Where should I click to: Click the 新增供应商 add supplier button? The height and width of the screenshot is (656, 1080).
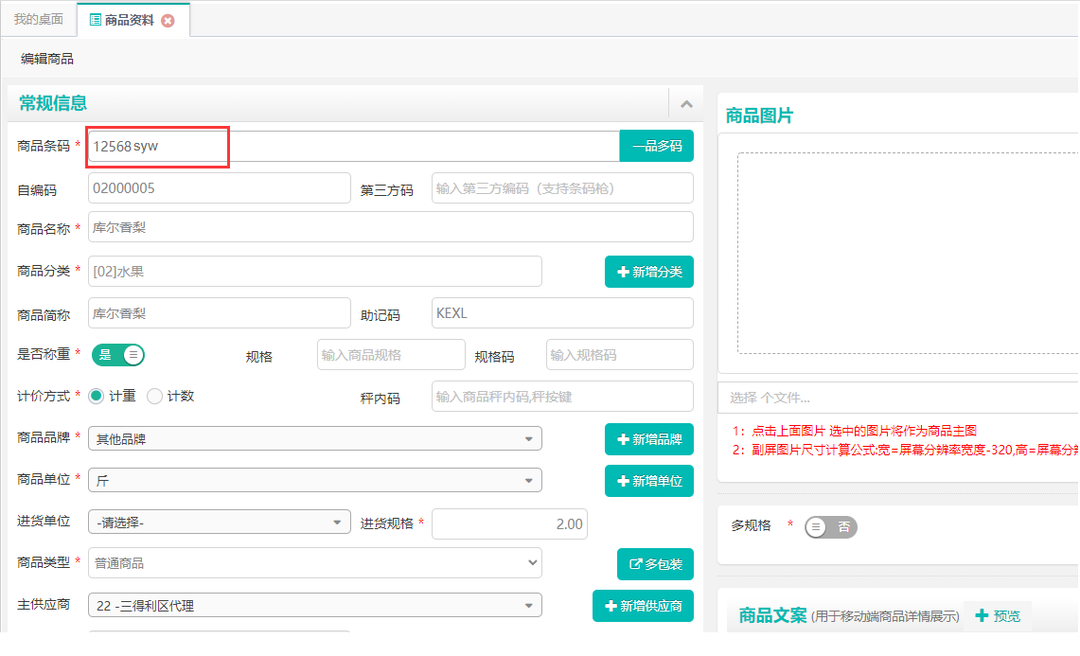point(643,606)
